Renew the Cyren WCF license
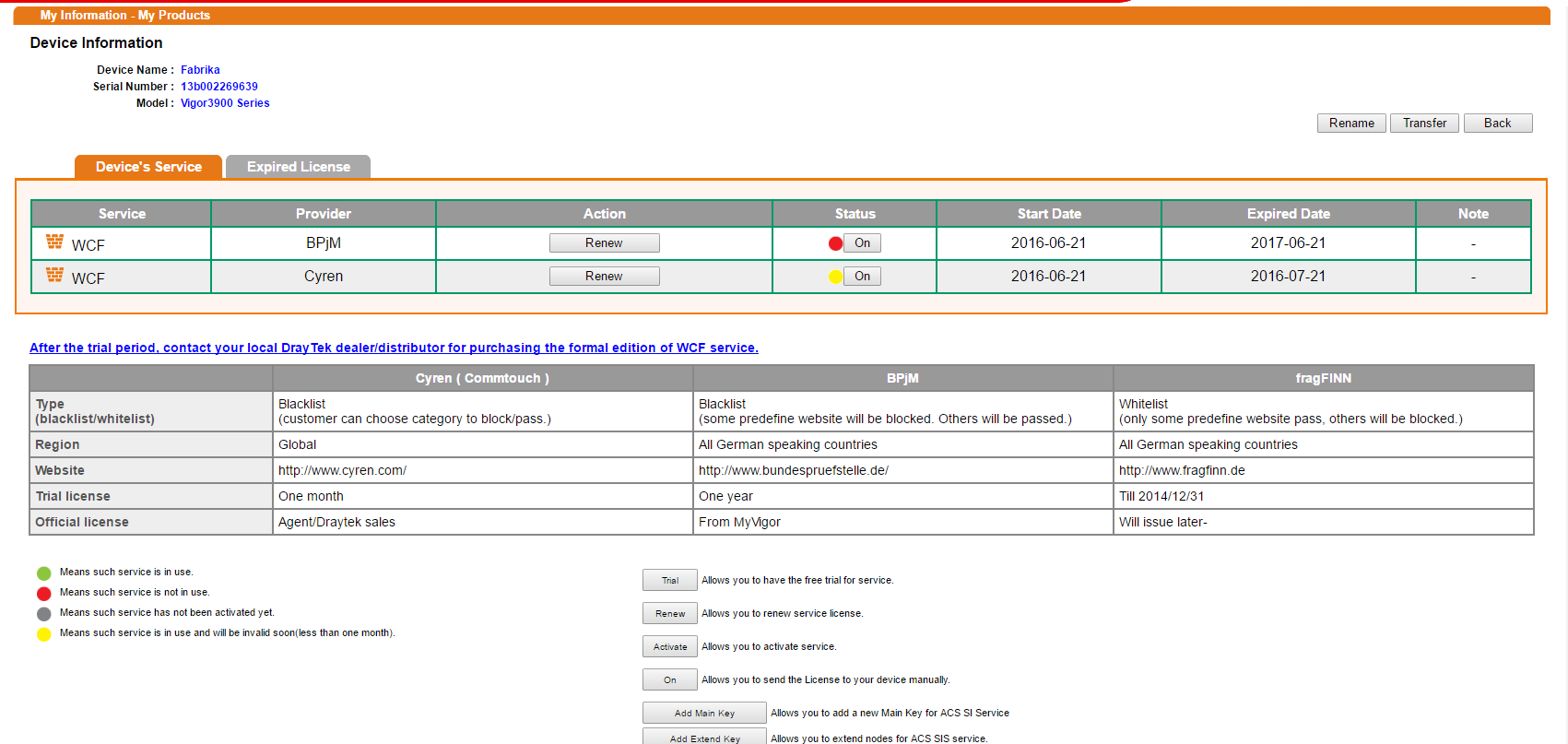Viewport: 1568px width, 744px height. 604,276
